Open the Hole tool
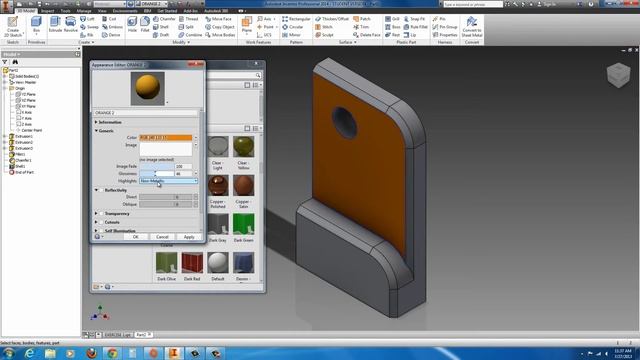The width and height of the screenshot is (640, 360). [x=132, y=24]
